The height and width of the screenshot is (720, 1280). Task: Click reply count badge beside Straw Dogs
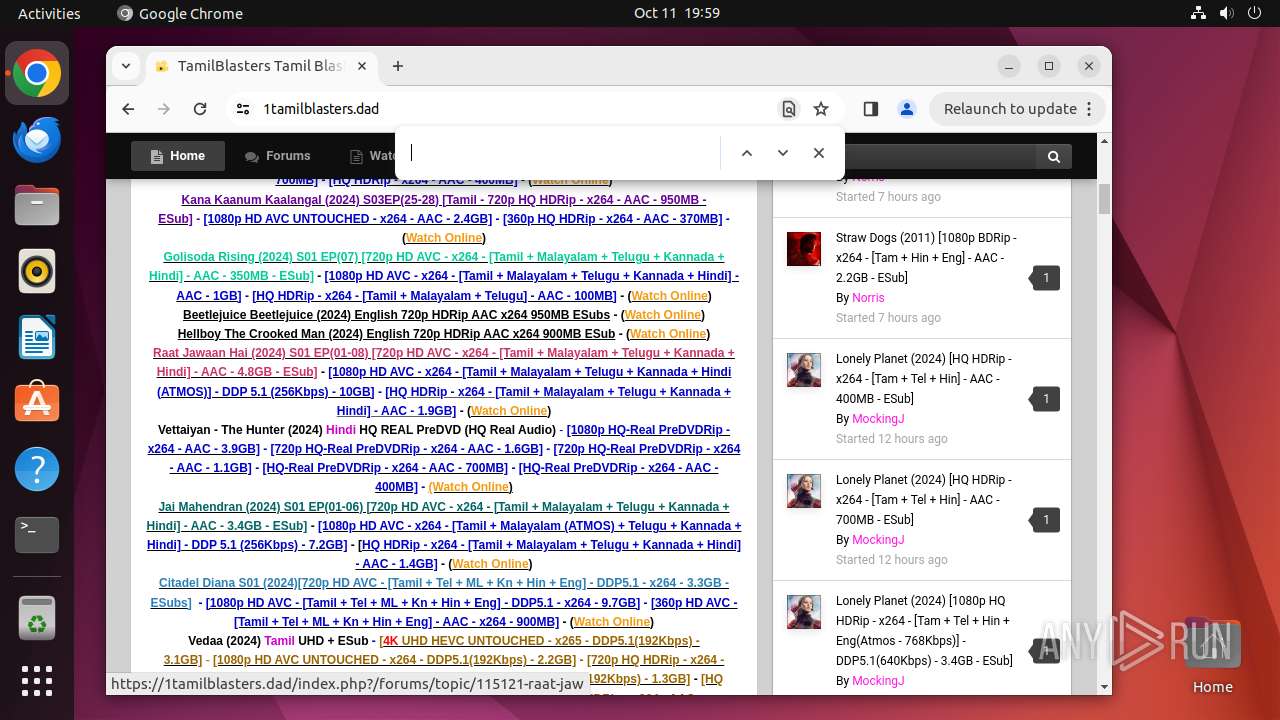tap(1045, 278)
